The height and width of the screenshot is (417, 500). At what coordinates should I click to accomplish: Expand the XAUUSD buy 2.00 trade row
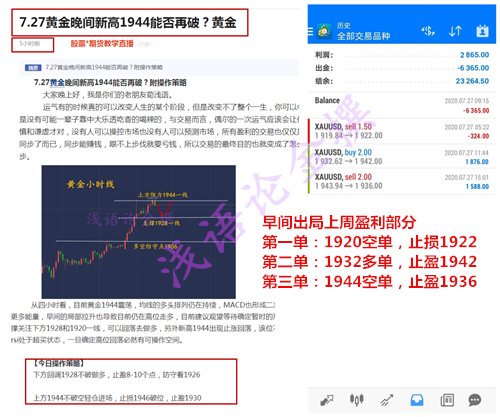pyautogui.click(x=402, y=157)
